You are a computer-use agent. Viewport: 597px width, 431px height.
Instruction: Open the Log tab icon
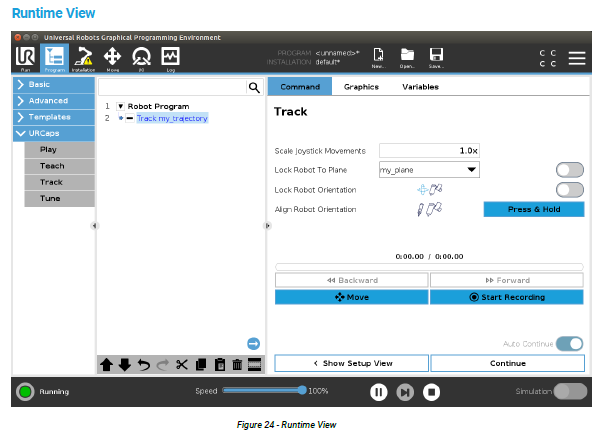pyautogui.click(x=170, y=58)
